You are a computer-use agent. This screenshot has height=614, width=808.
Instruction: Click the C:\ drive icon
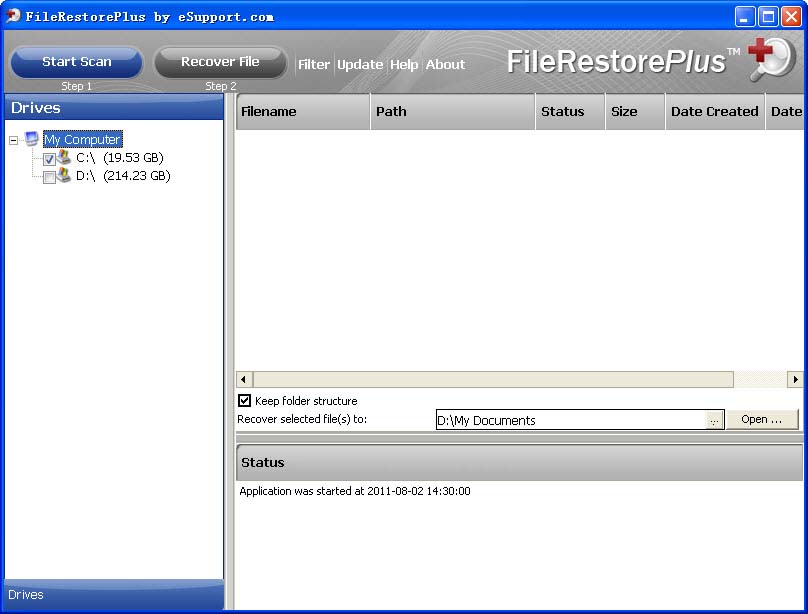pos(64,157)
